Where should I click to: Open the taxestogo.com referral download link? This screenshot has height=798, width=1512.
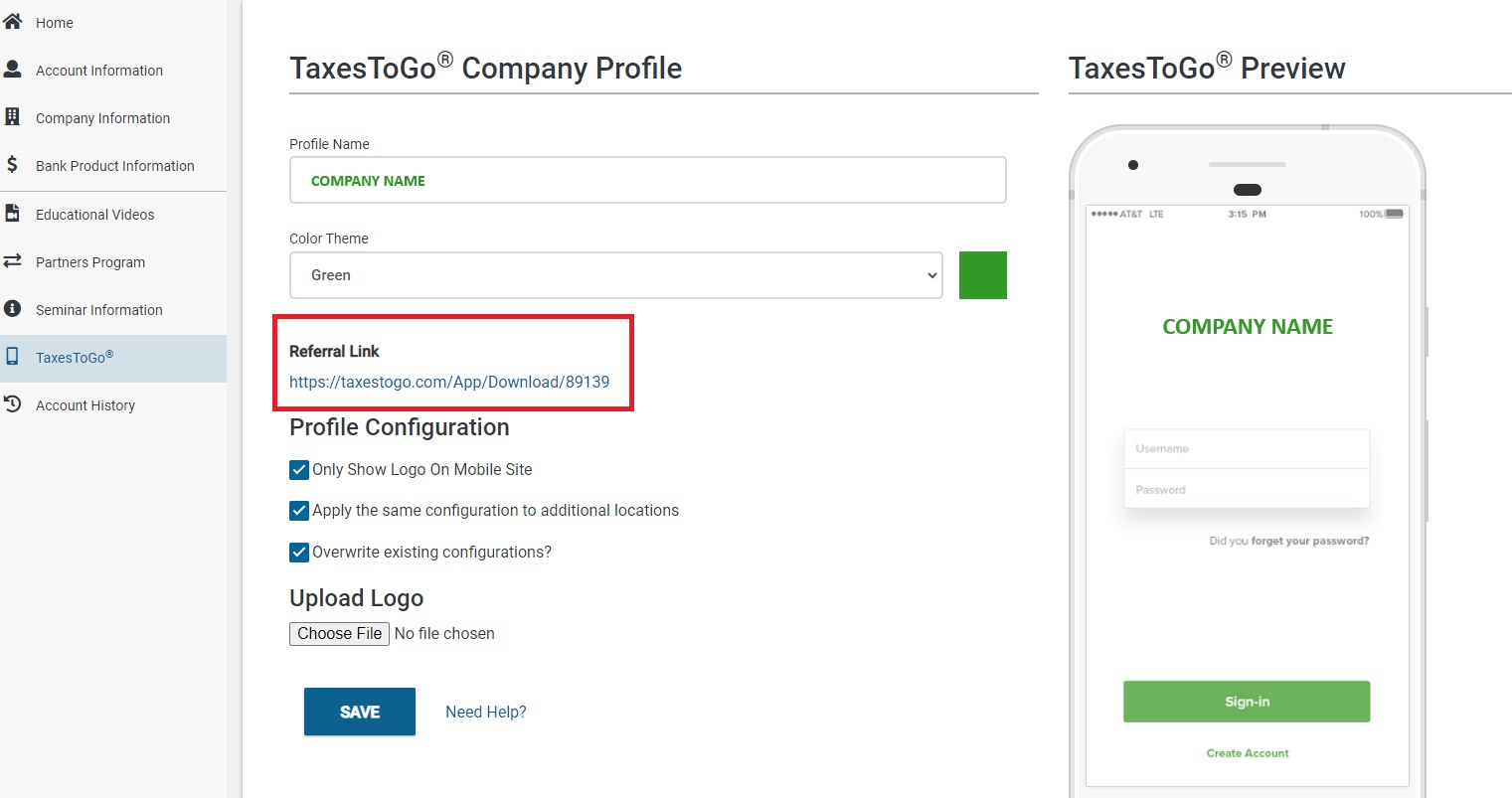click(449, 382)
